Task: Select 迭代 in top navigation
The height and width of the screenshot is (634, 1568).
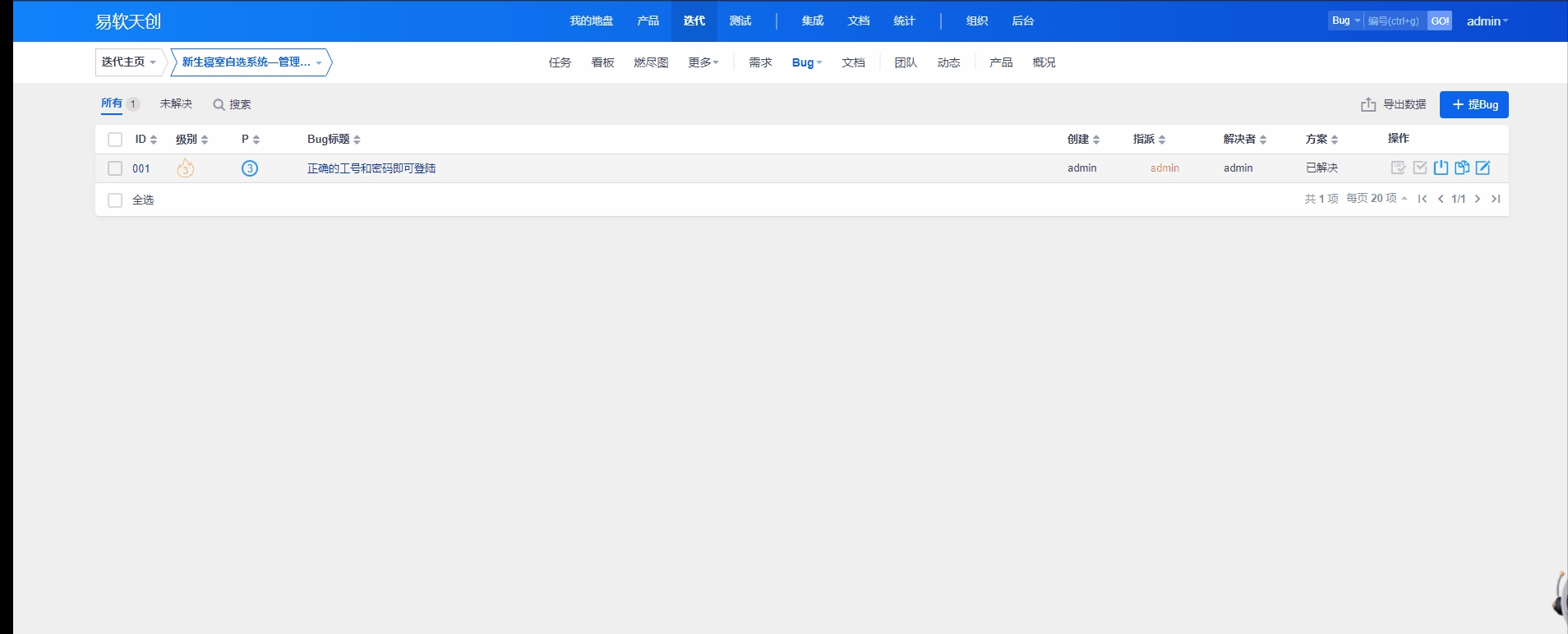Action: coord(694,21)
